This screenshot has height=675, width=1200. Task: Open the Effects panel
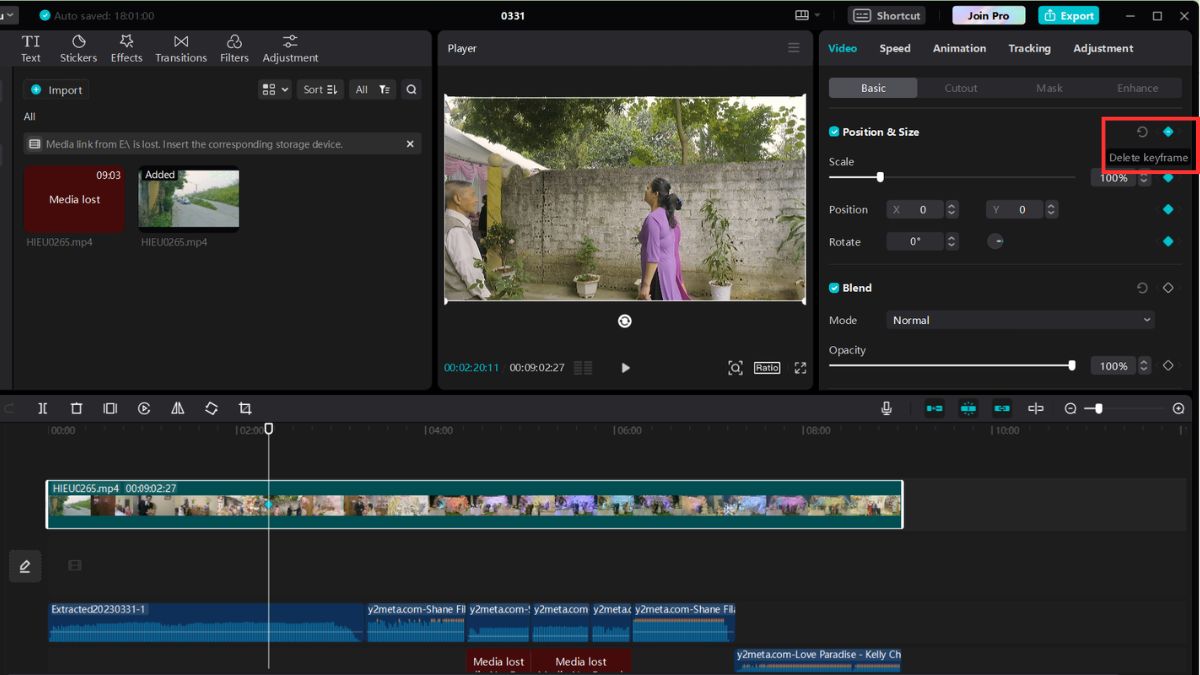point(126,46)
